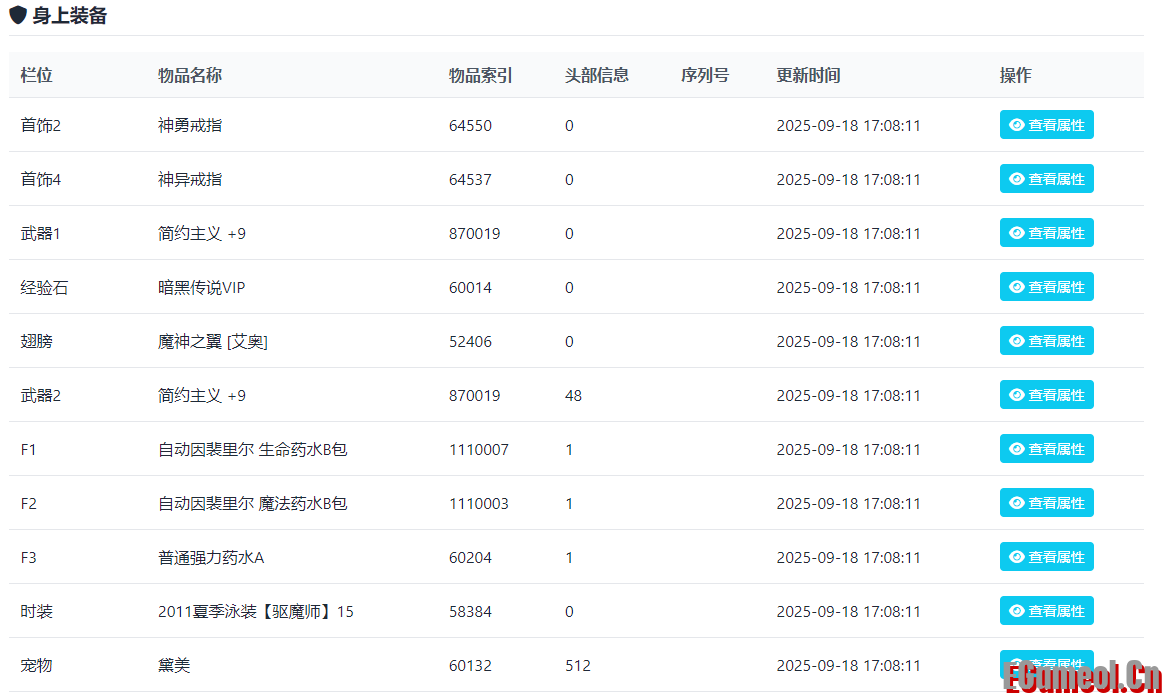This screenshot has height=694, width=1164.
Task: Click the blue 1 link on F3 row
Action: tap(569, 557)
